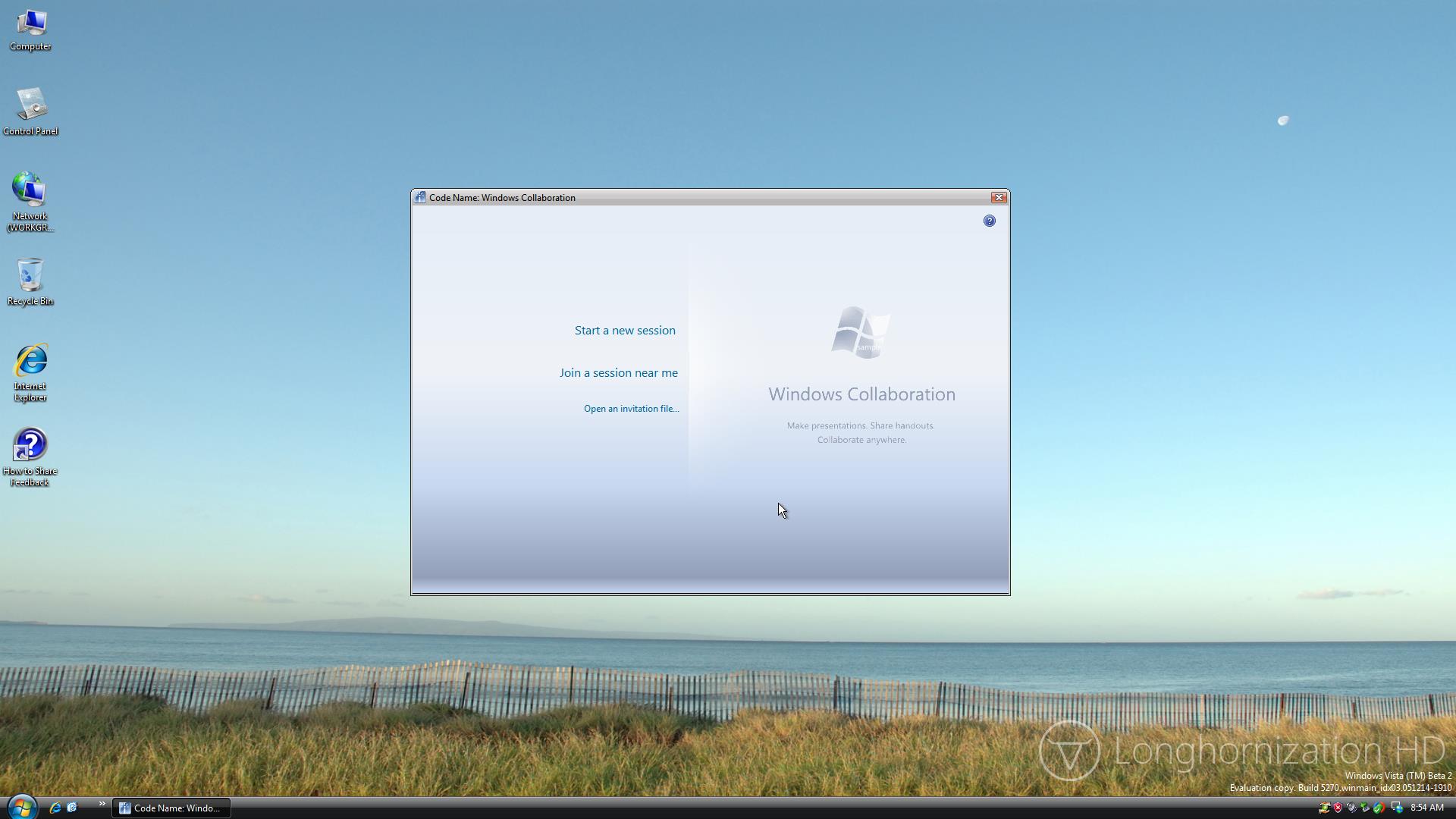The image size is (1456, 819).
Task: Open an invitation file link
Action: pos(631,409)
